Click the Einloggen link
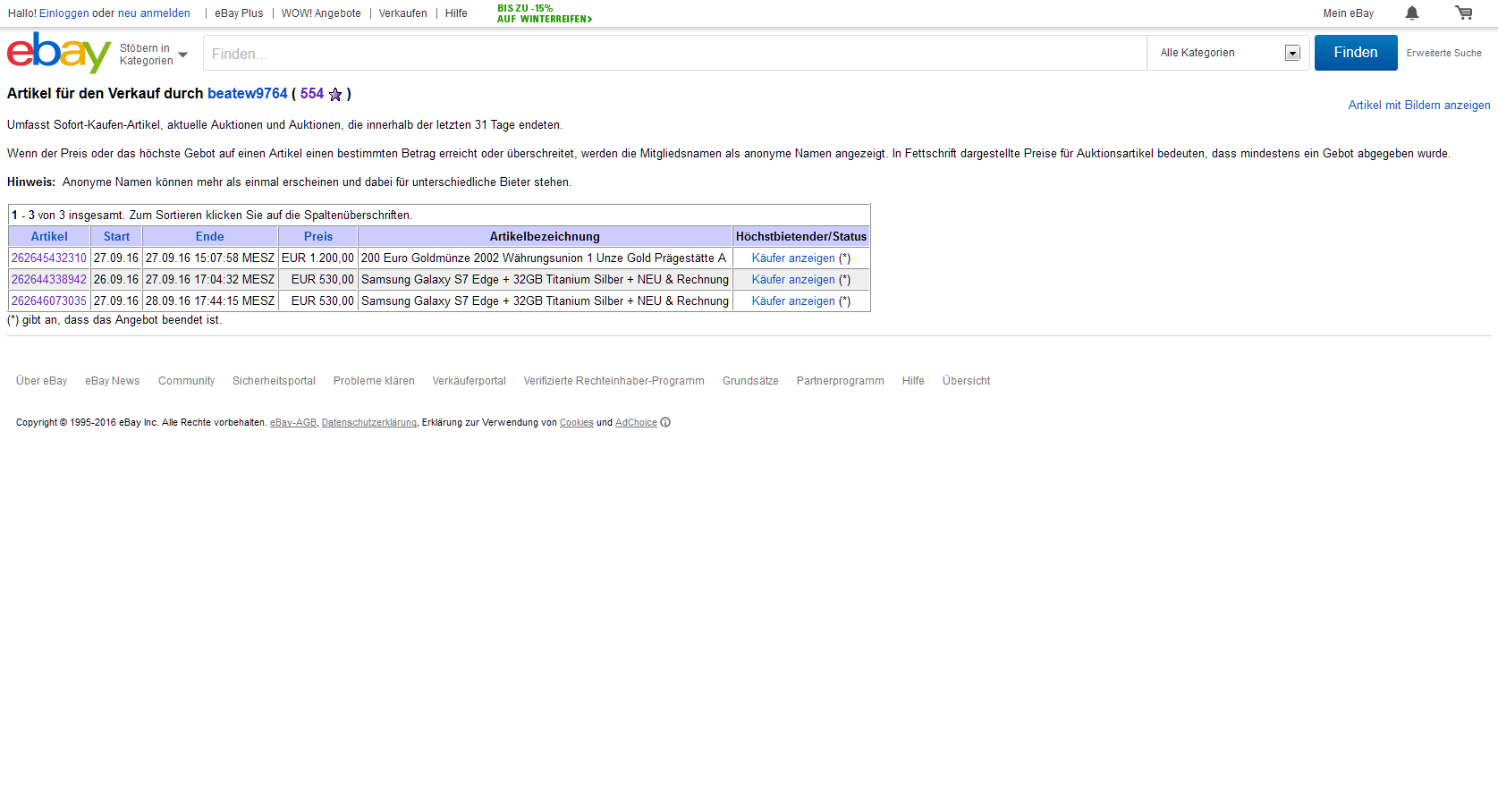This screenshot has height=812, width=1498. coord(64,13)
